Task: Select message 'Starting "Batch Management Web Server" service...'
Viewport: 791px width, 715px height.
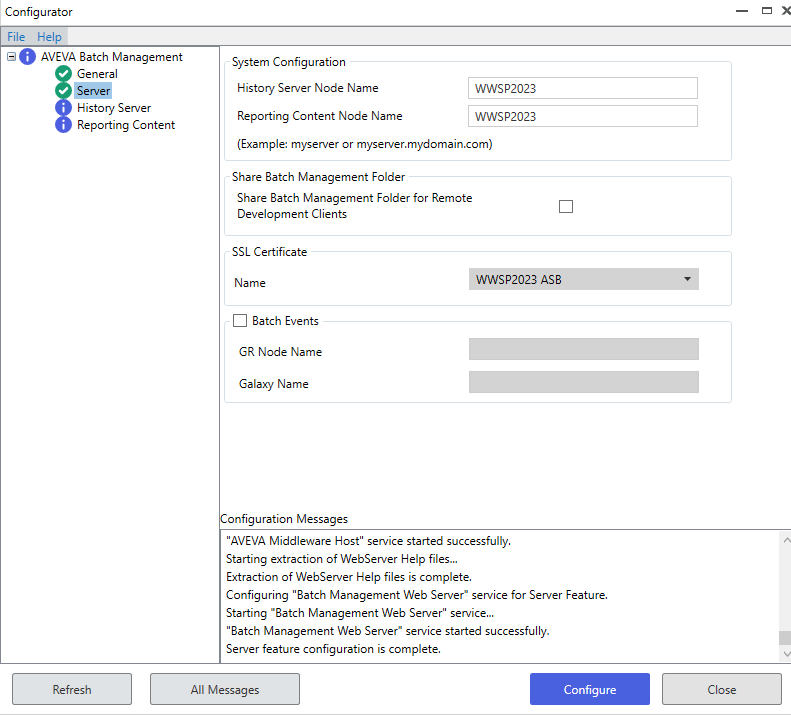Action: click(x=360, y=613)
